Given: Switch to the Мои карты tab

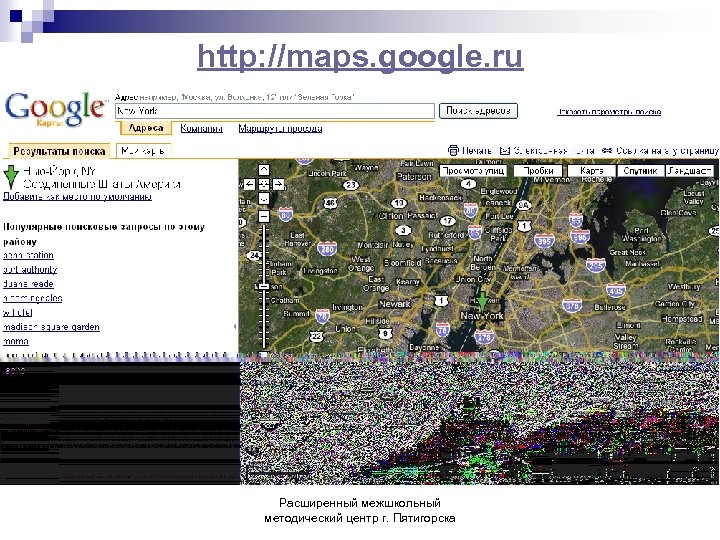Looking at the screenshot, I should pos(143,151).
